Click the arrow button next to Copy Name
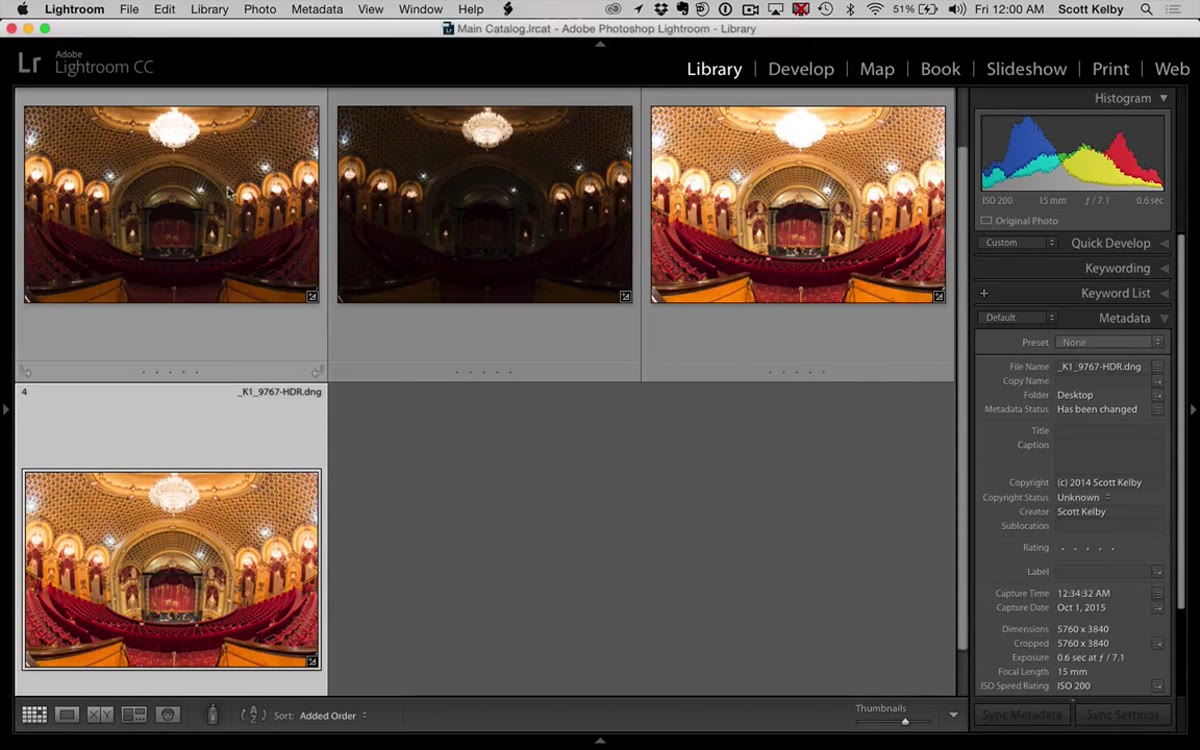This screenshot has height=750, width=1200. [1157, 381]
